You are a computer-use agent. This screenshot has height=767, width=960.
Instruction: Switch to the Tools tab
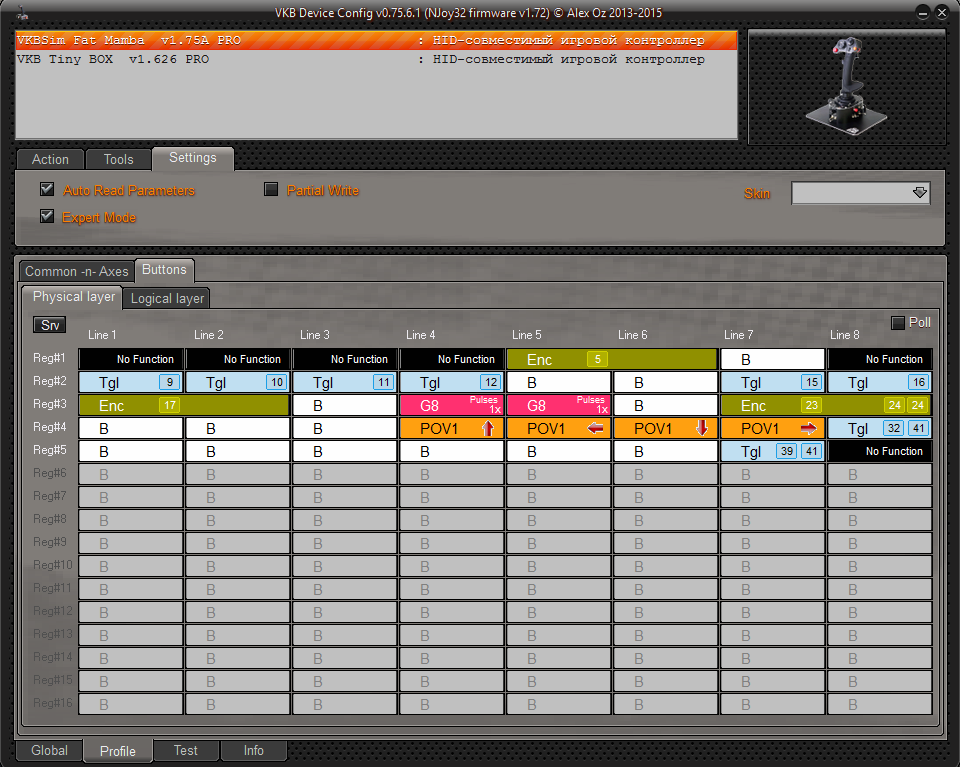pyautogui.click(x=118, y=159)
